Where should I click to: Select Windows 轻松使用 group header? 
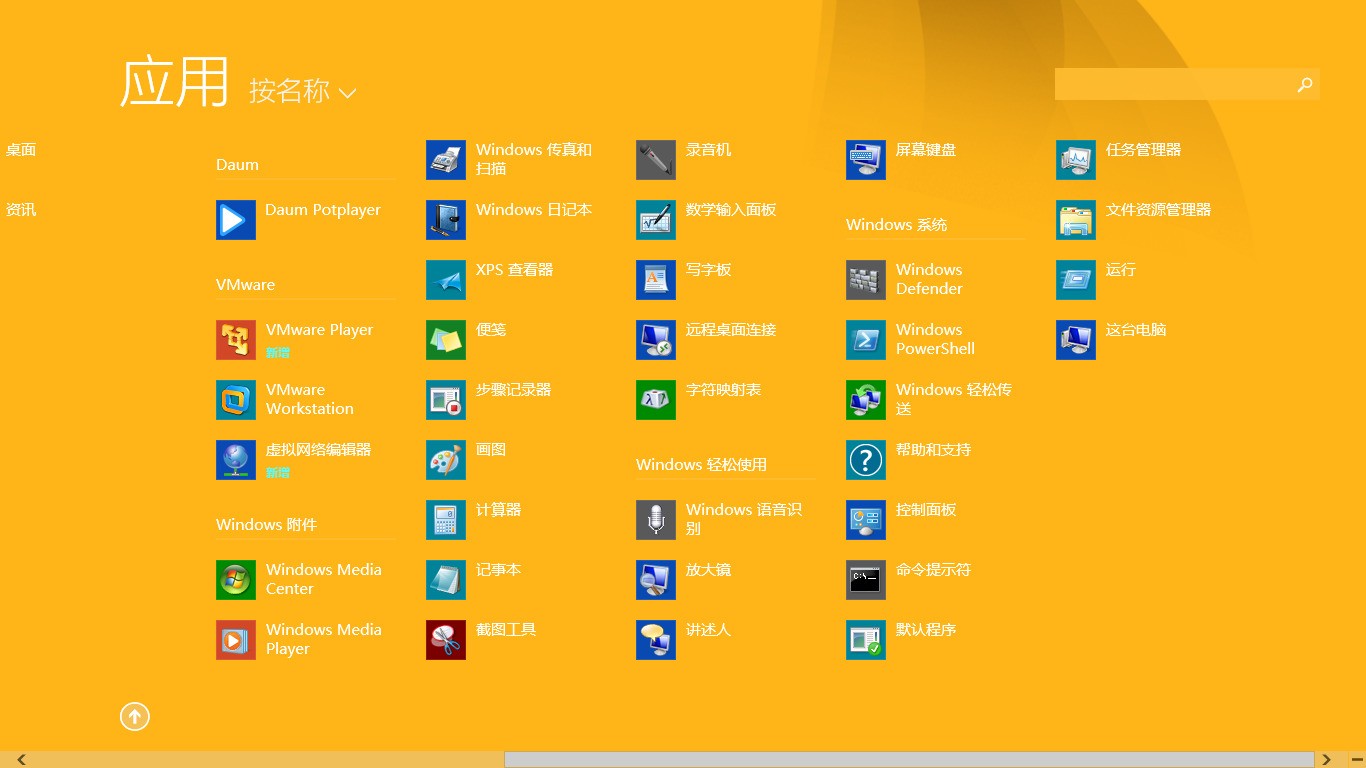tap(701, 465)
